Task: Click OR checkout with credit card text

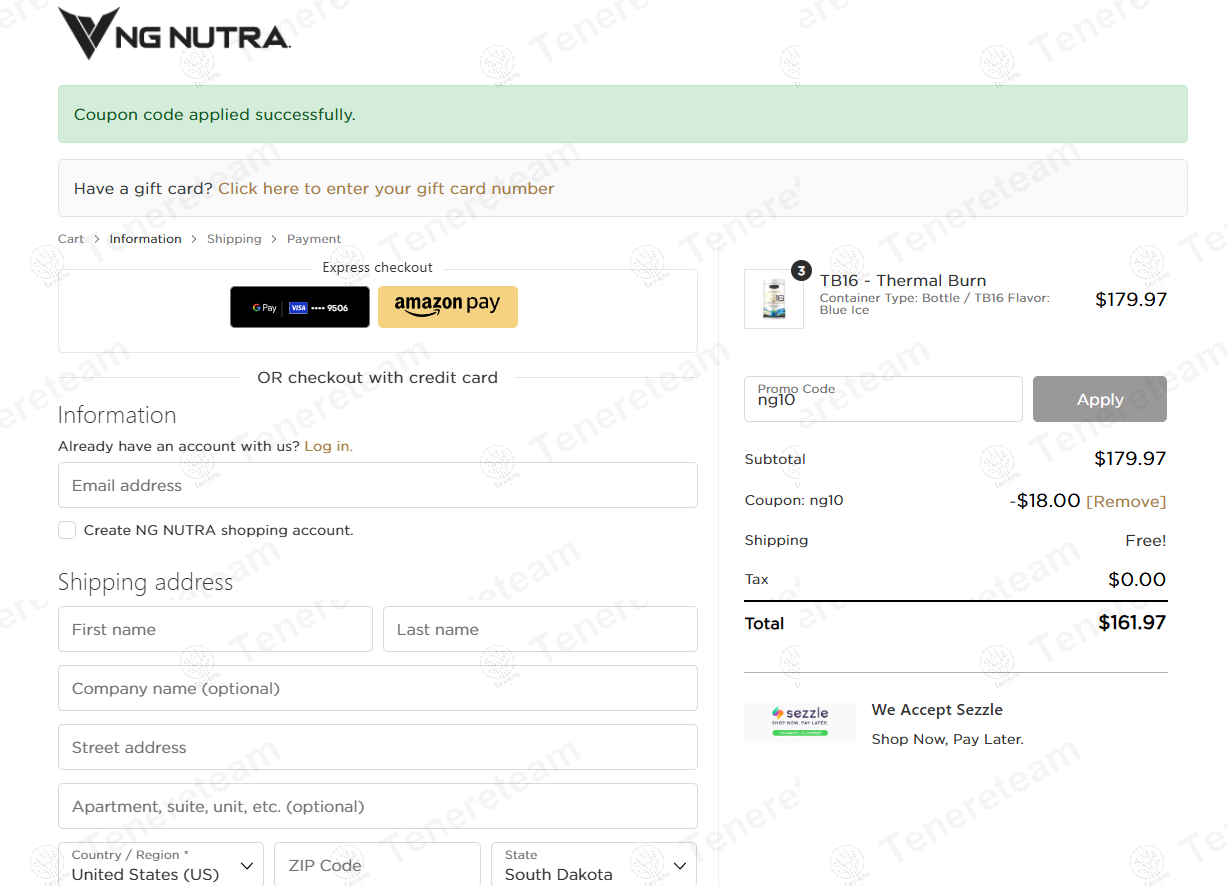Action: click(x=378, y=377)
